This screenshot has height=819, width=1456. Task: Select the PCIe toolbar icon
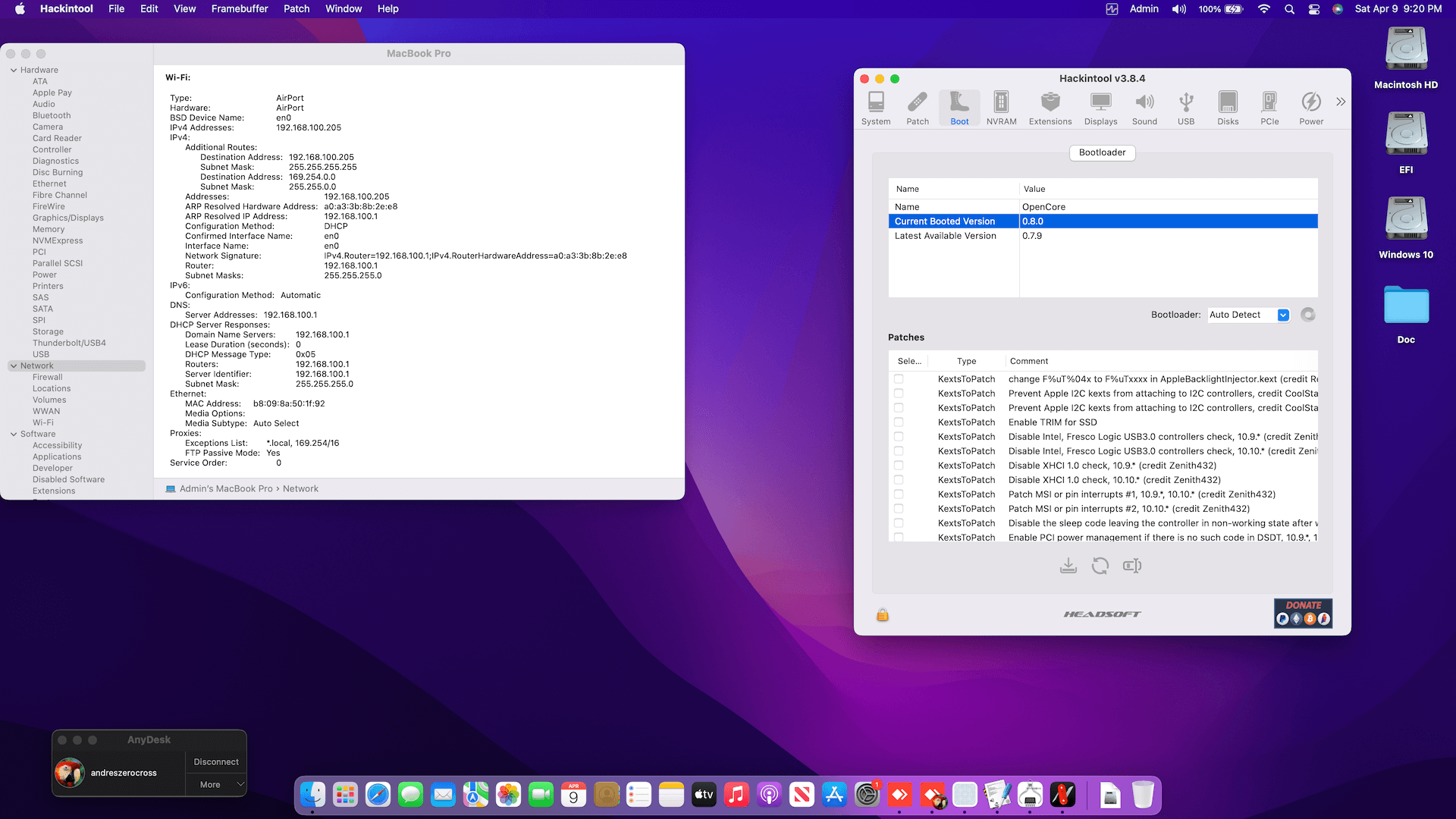[1269, 108]
